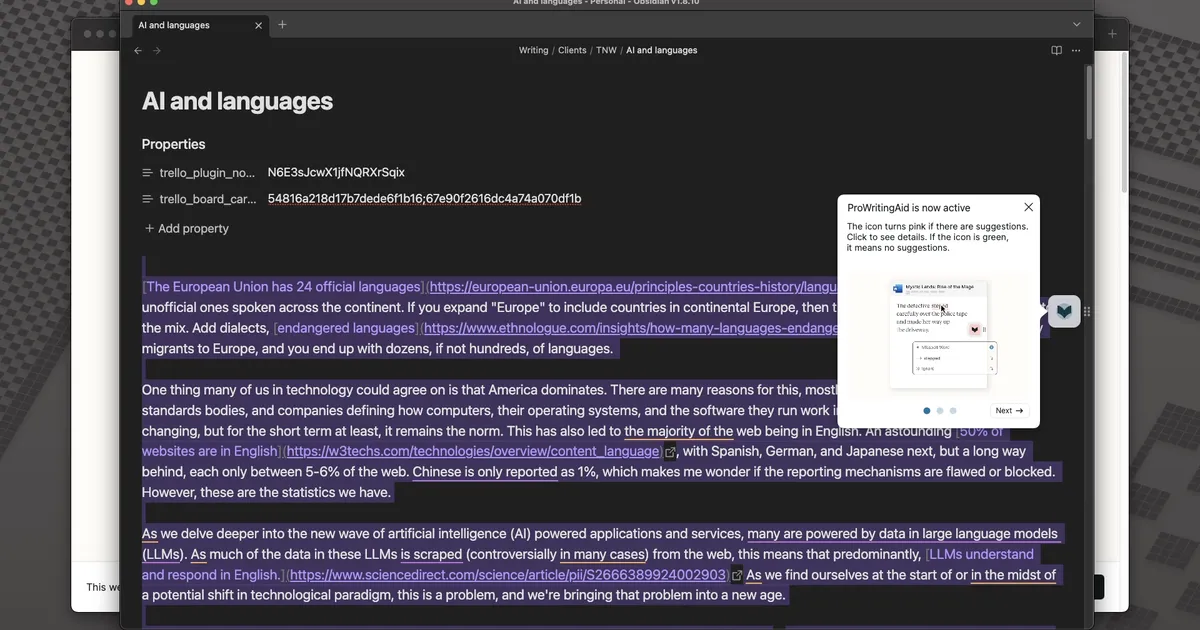Edit value 54816a218d17b7dede6f1b16

tap(346, 198)
